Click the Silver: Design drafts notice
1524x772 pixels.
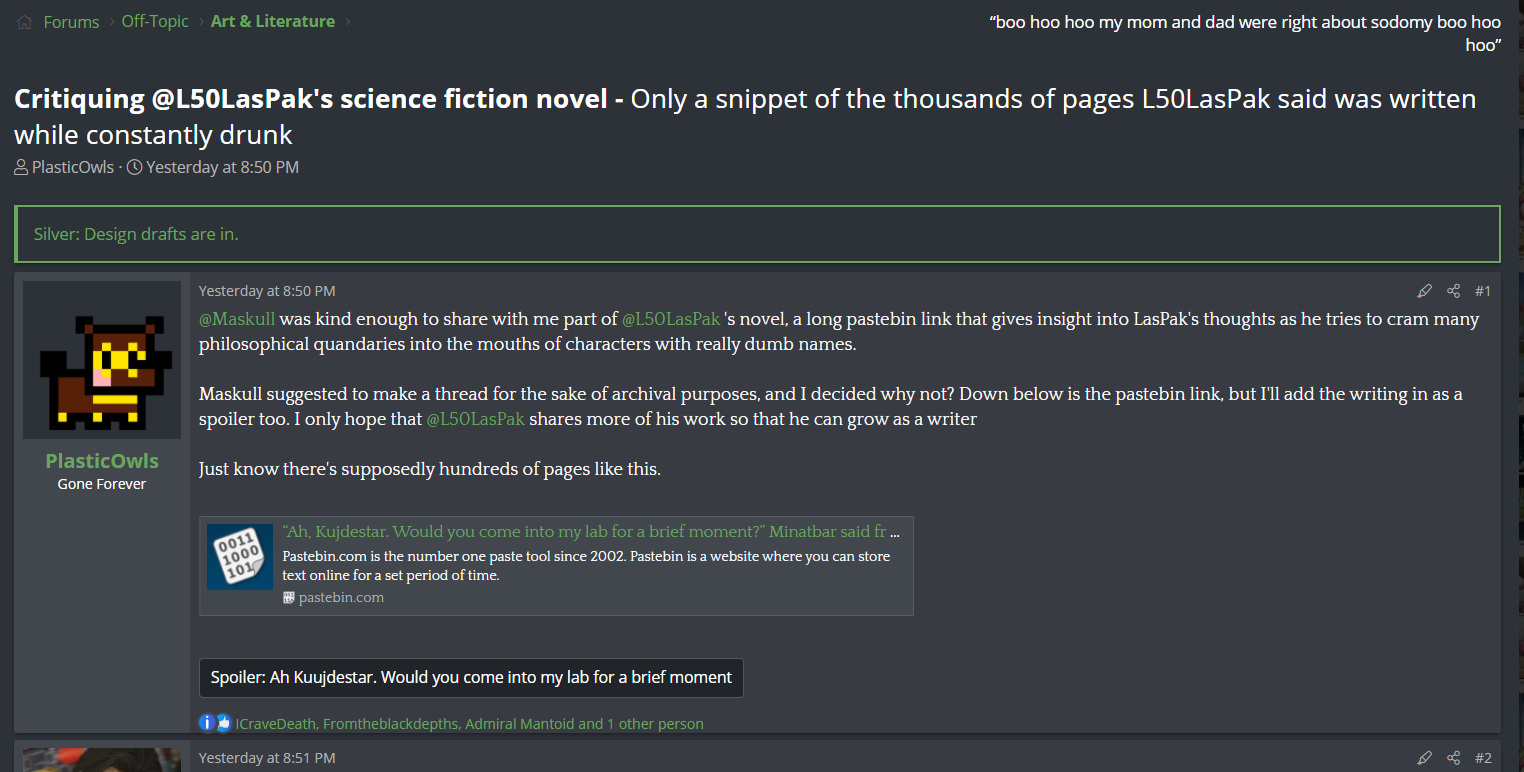click(136, 234)
